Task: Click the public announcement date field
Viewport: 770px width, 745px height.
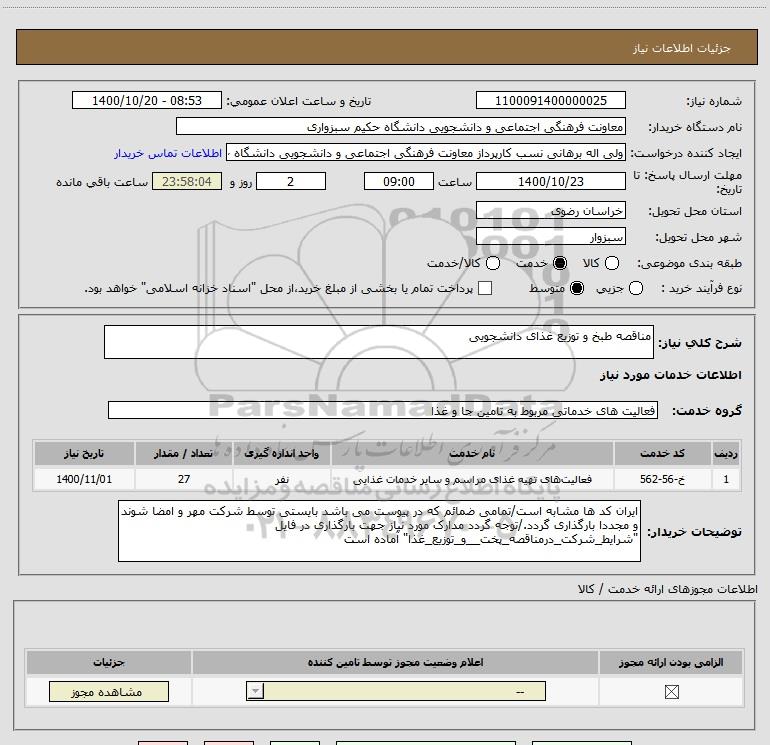Action: point(147,101)
